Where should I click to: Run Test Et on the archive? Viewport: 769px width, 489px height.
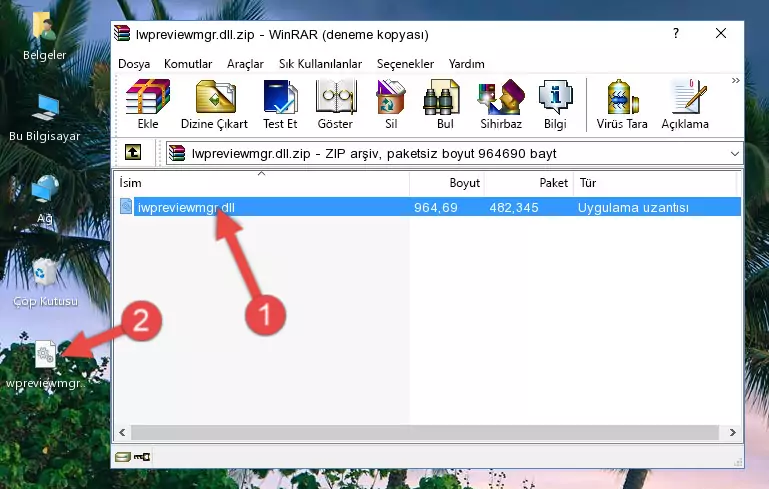click(x=280, y=105)
